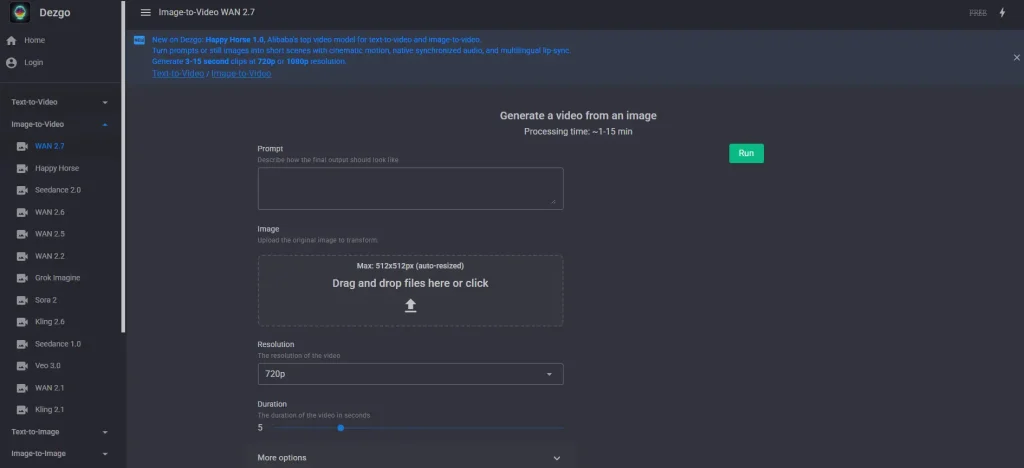
Task: Open the hamburger menu icon
Action: click(146, 12)
